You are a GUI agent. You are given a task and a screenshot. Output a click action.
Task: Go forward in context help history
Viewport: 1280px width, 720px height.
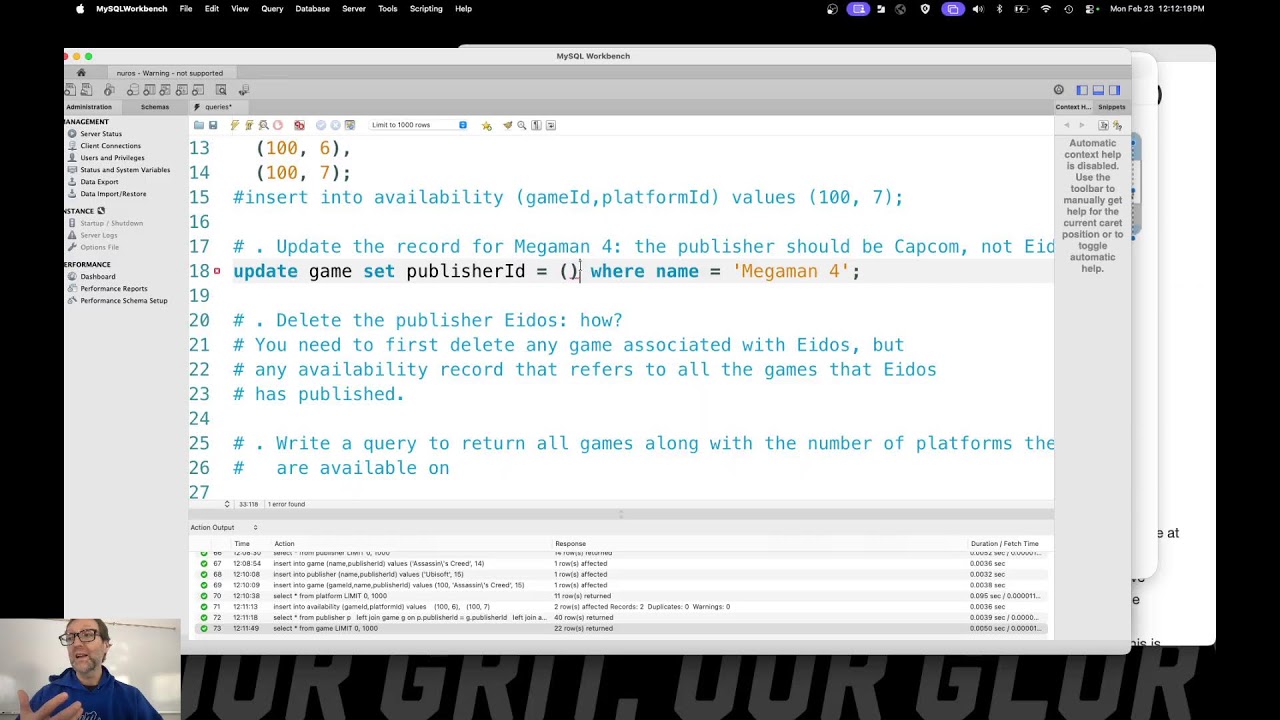(1081, 125)
